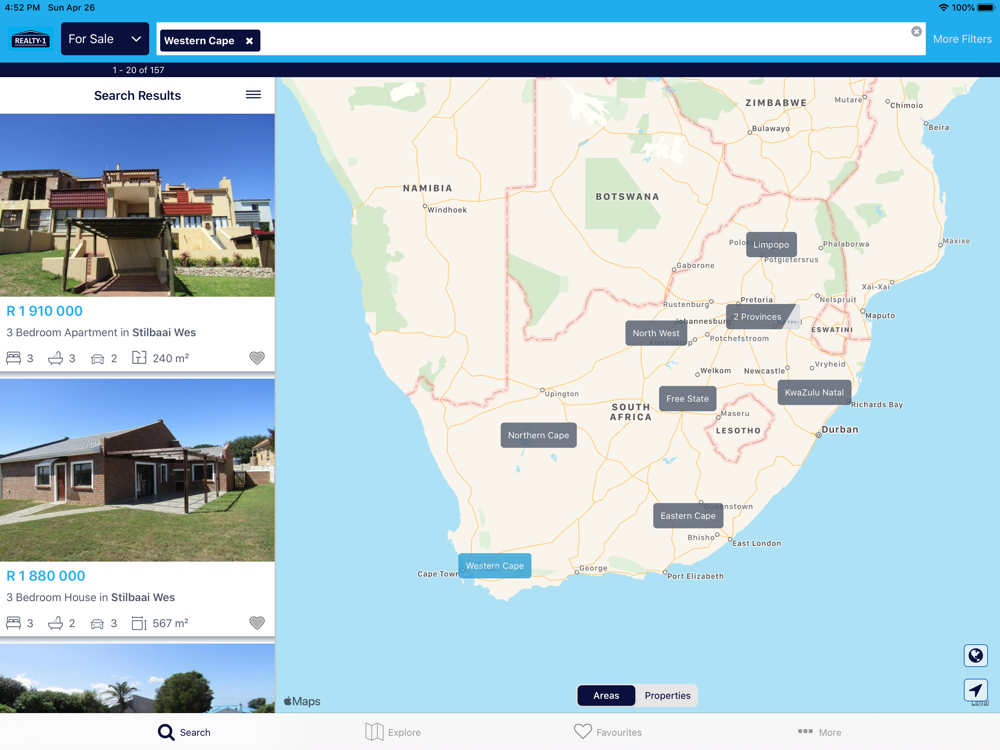This screenshot has width=1000, height=750.
Task: Open the Explore tab
Action: click(393, 732)
